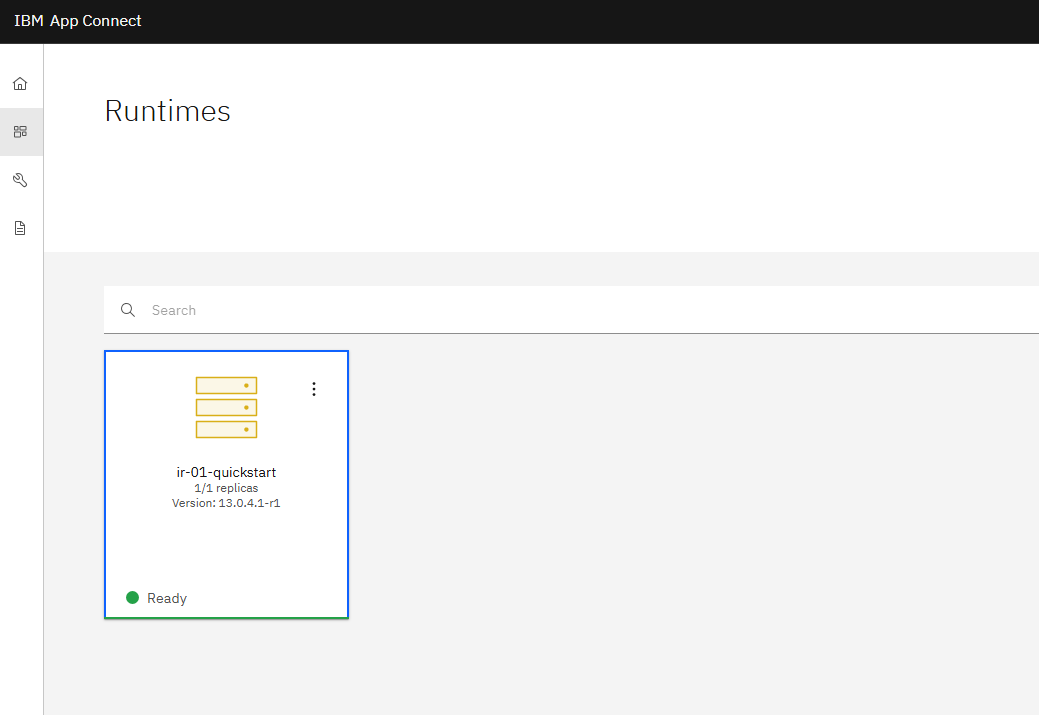
Task: Focus the Search runtimes field
Action: [x=571, y=310]
